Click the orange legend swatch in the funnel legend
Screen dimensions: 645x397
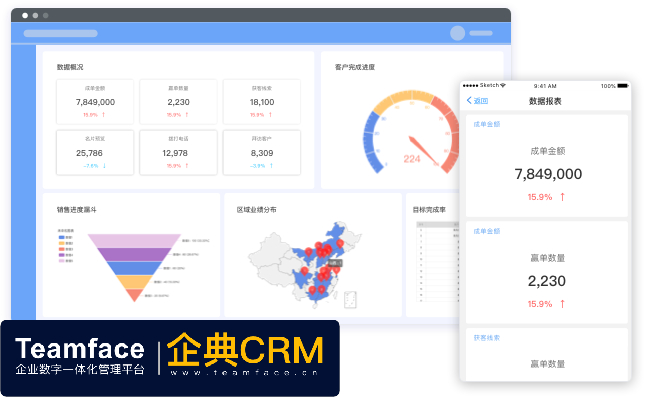coord(61,243)
